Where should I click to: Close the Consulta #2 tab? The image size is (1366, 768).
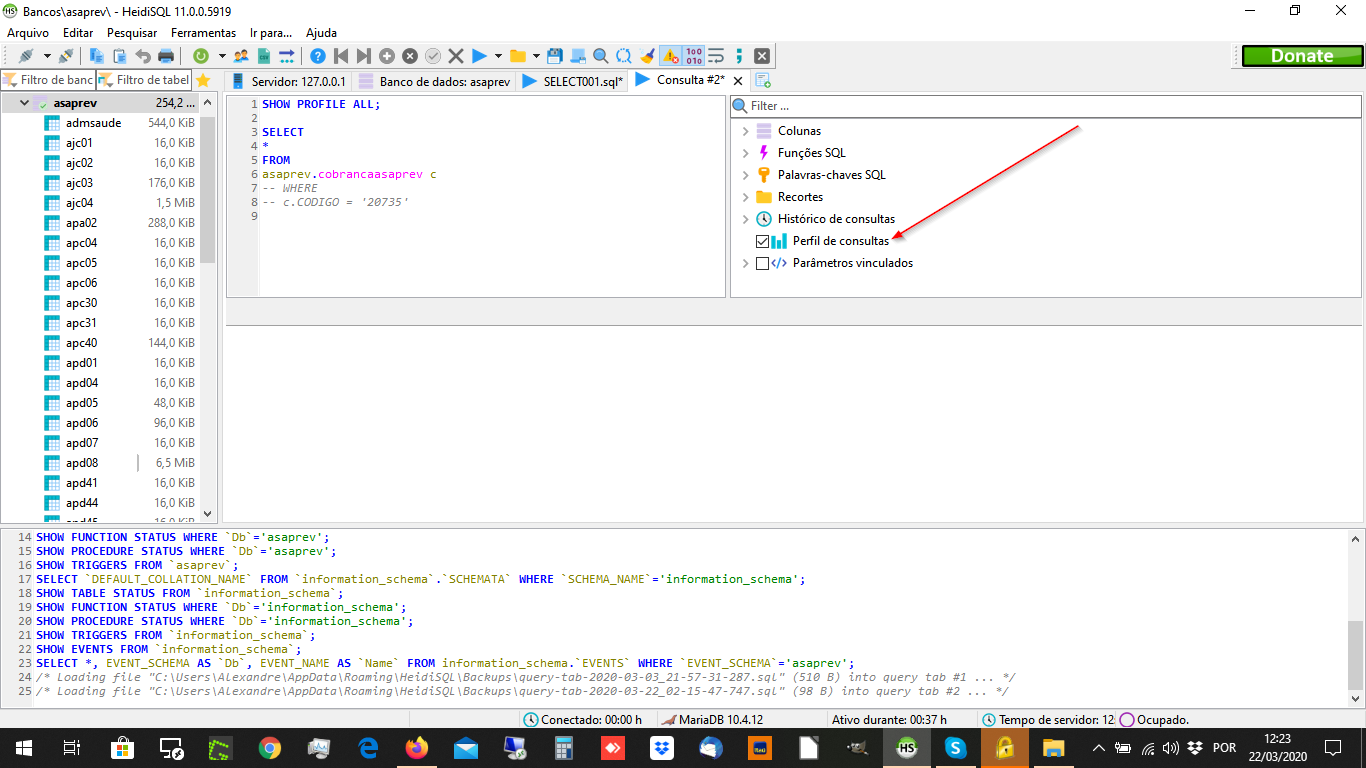tap(738, 81)
